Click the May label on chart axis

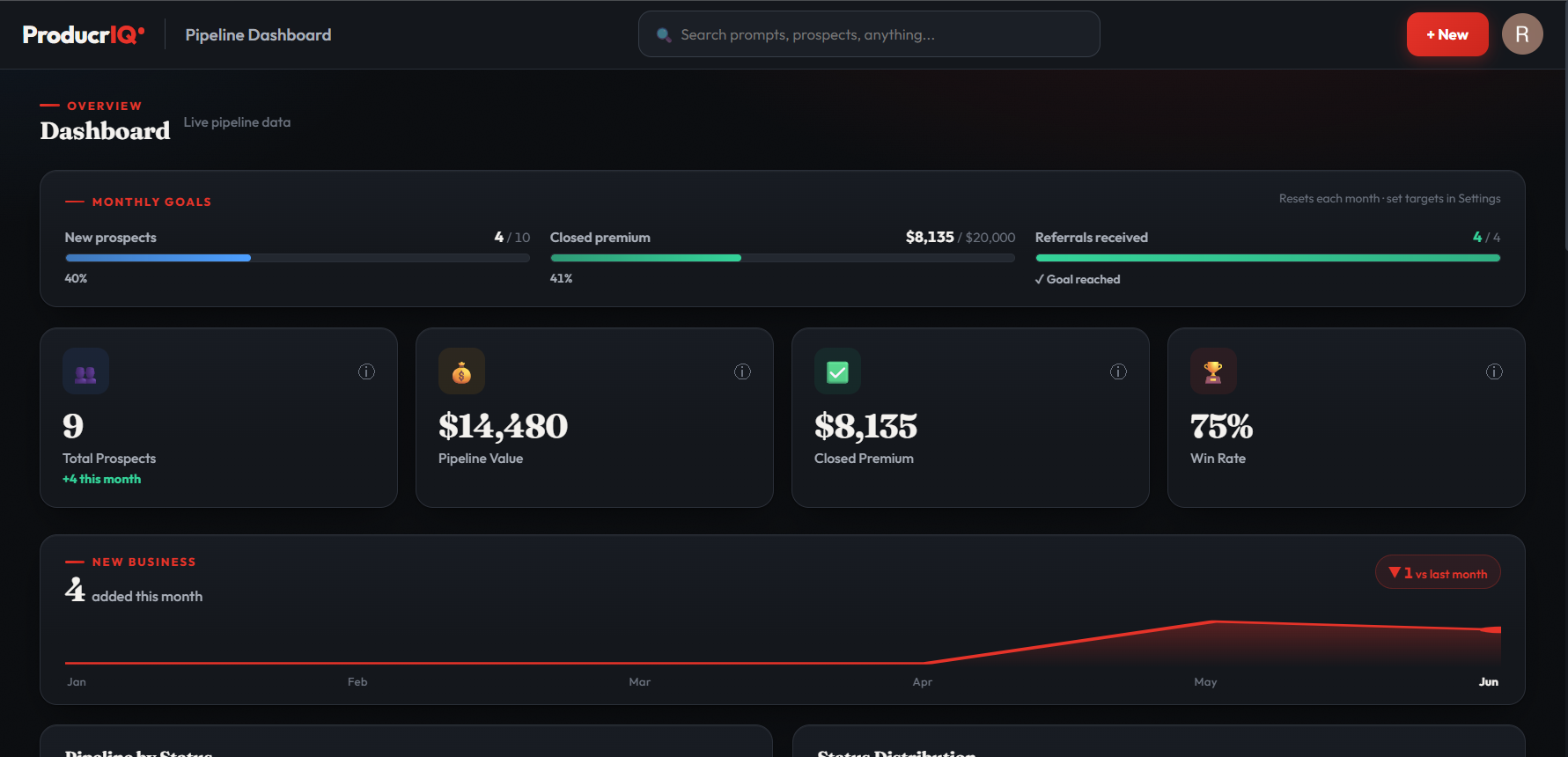[x=1205, y=682]
